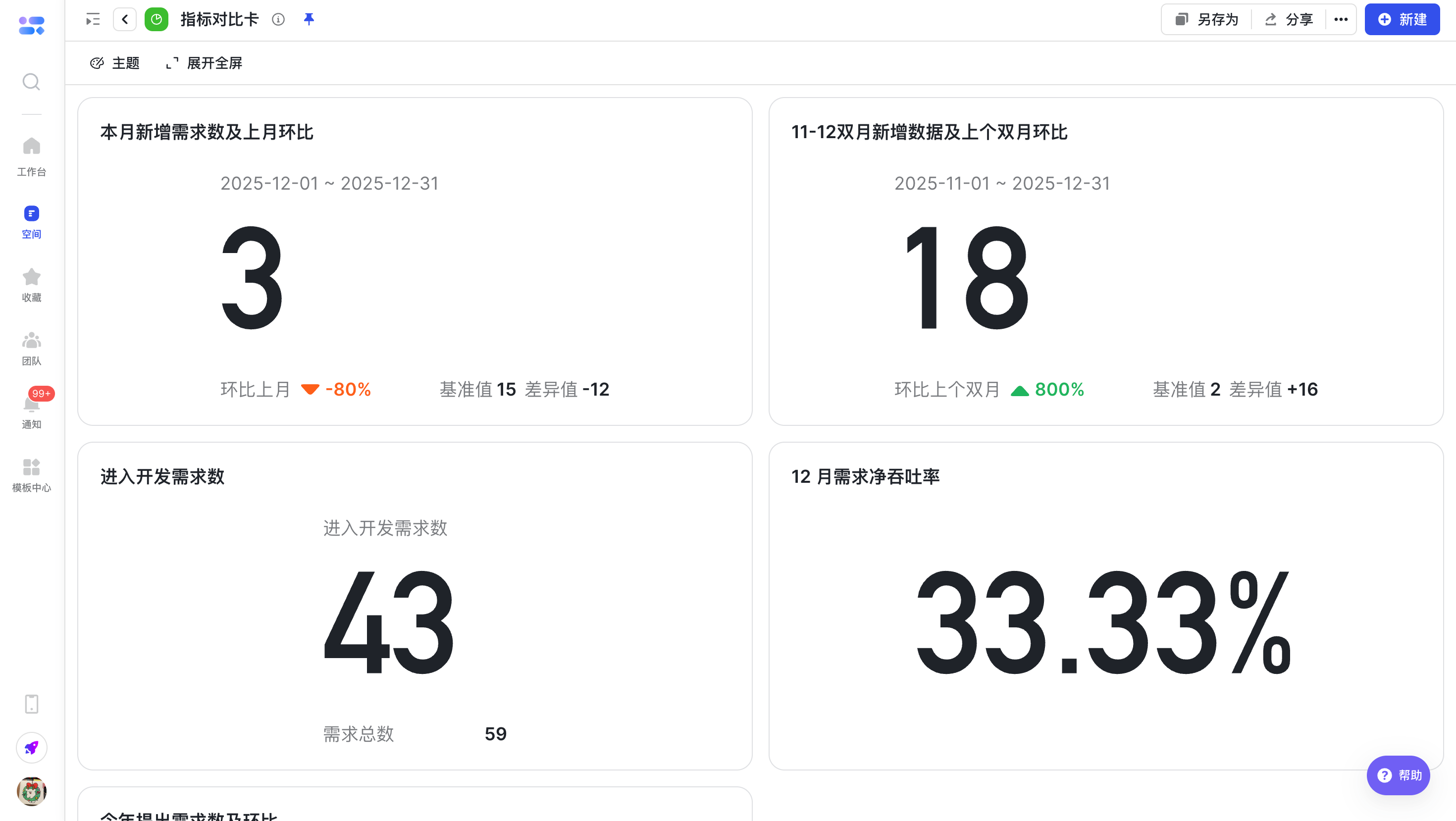Go back with the left chevron button
1456x821 pixels.
pos(125,20)
